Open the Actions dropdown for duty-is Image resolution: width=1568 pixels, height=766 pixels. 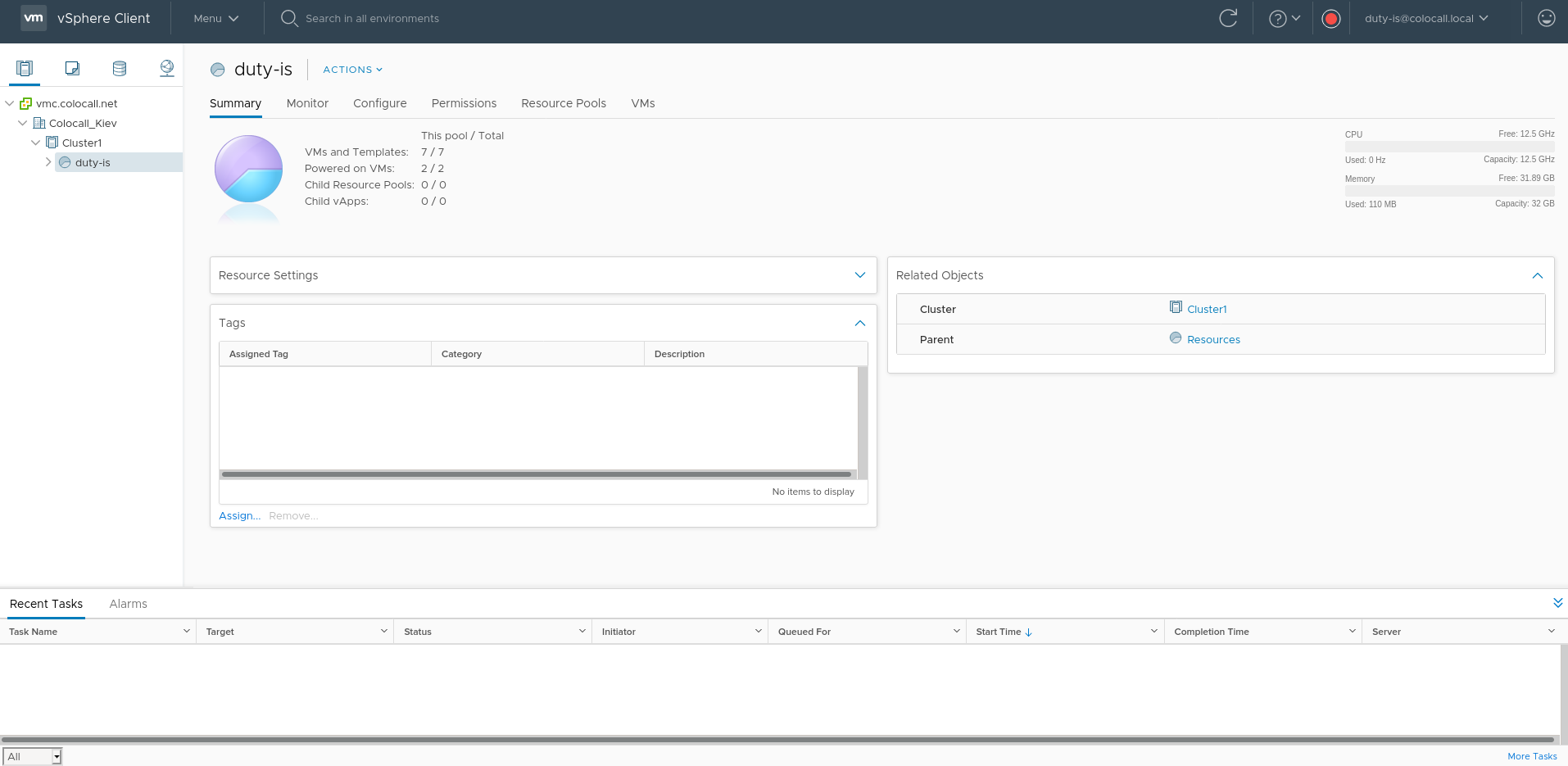coord(352,70)
